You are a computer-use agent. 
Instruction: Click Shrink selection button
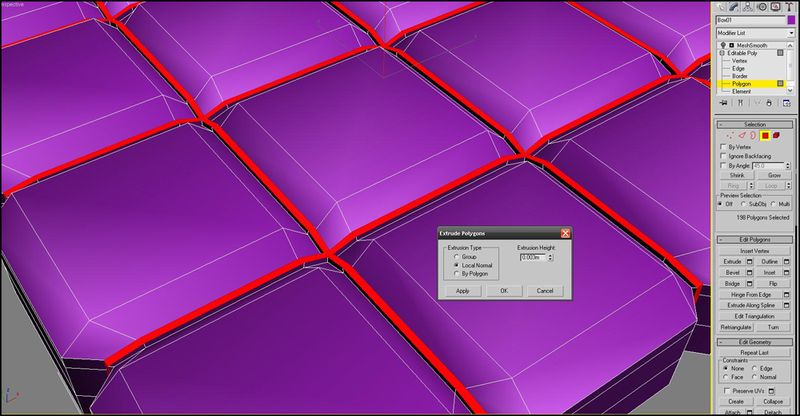737,175
